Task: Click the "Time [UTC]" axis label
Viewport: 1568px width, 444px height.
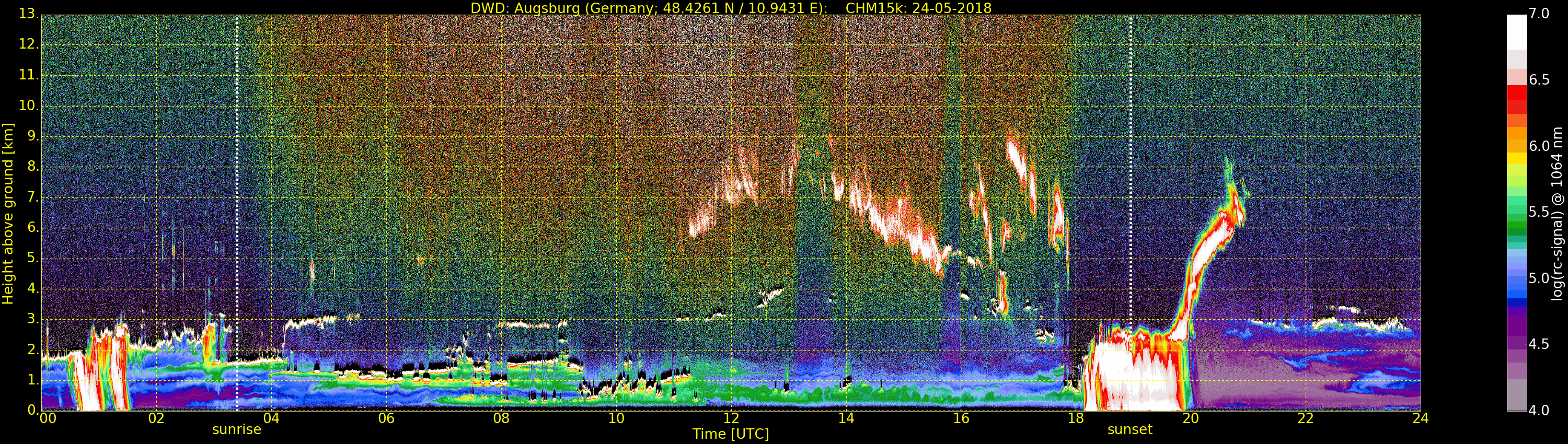Action: 731,434
